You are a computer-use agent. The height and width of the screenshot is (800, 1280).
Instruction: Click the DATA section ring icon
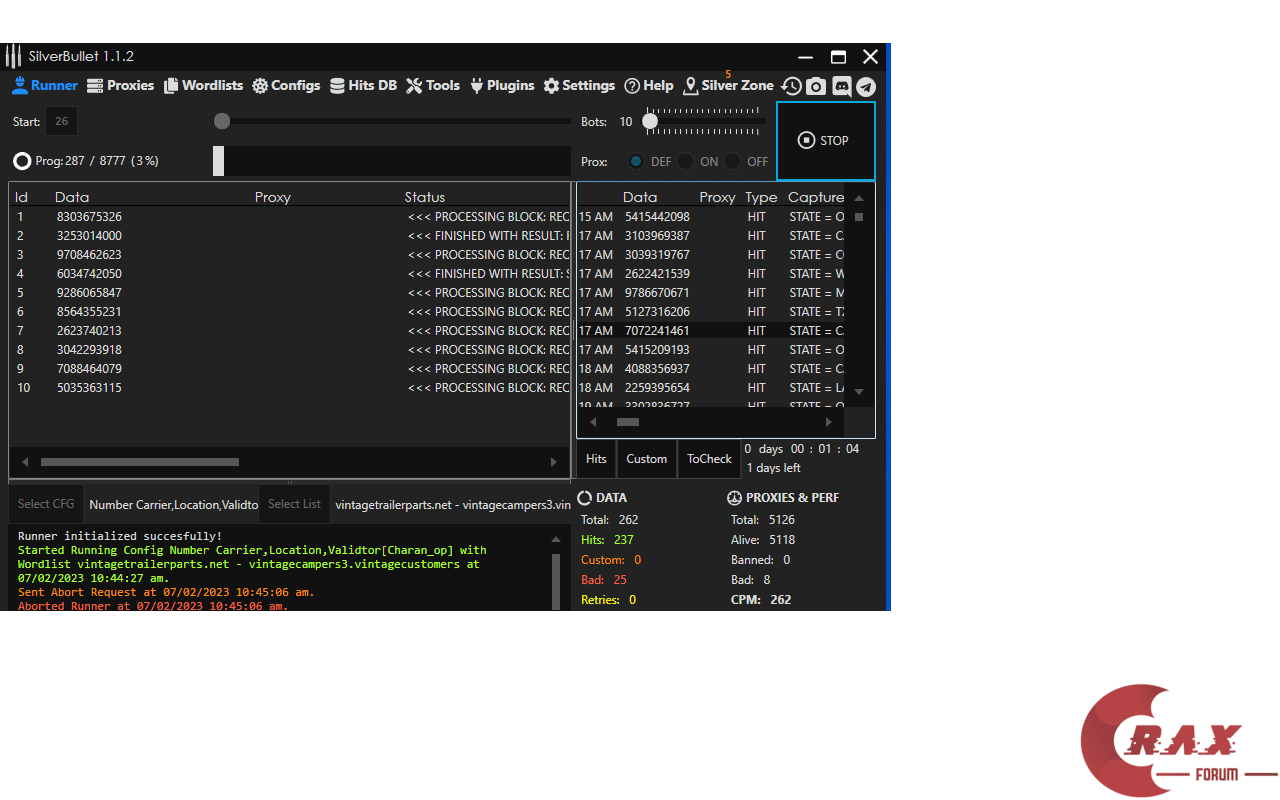585,498
